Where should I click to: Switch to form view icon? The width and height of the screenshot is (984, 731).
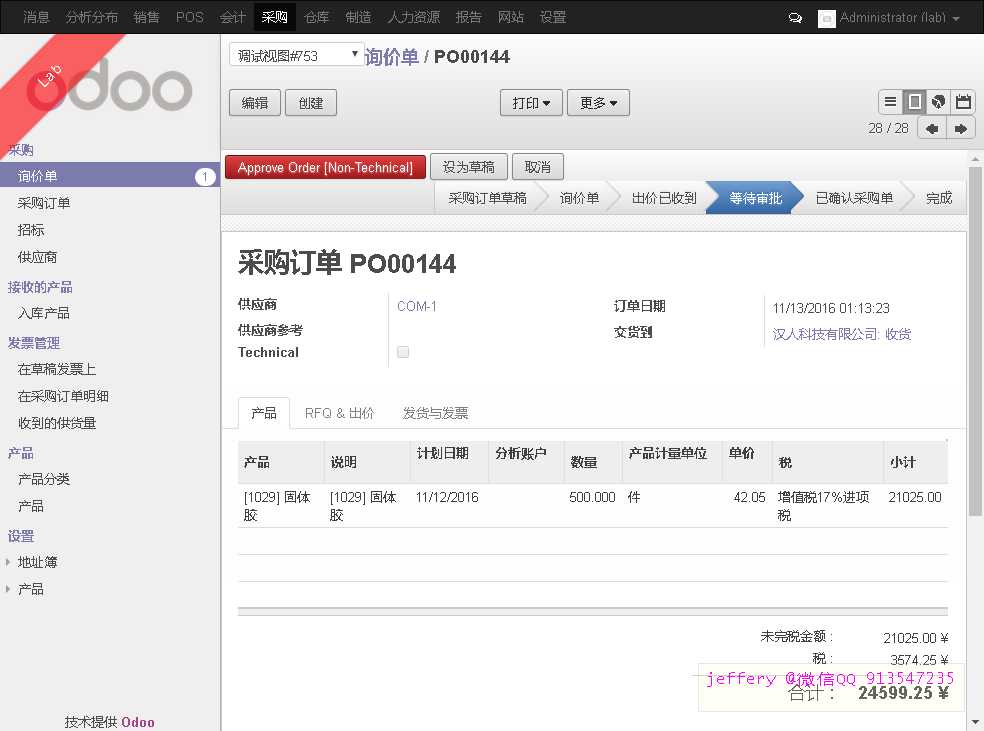(x=914, y=102)
